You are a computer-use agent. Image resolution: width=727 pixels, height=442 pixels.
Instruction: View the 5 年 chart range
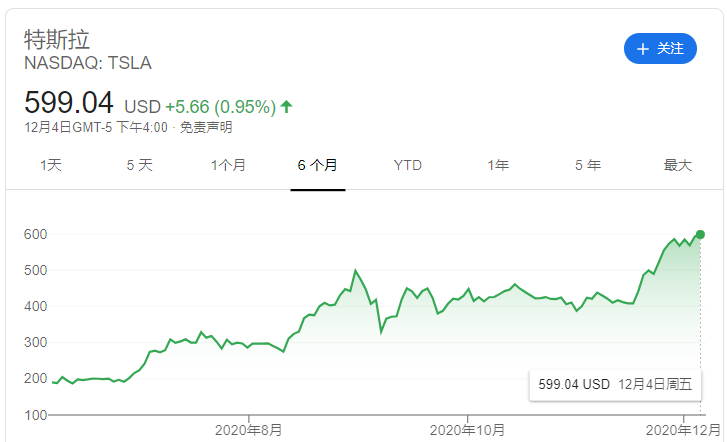coord(587,165)
